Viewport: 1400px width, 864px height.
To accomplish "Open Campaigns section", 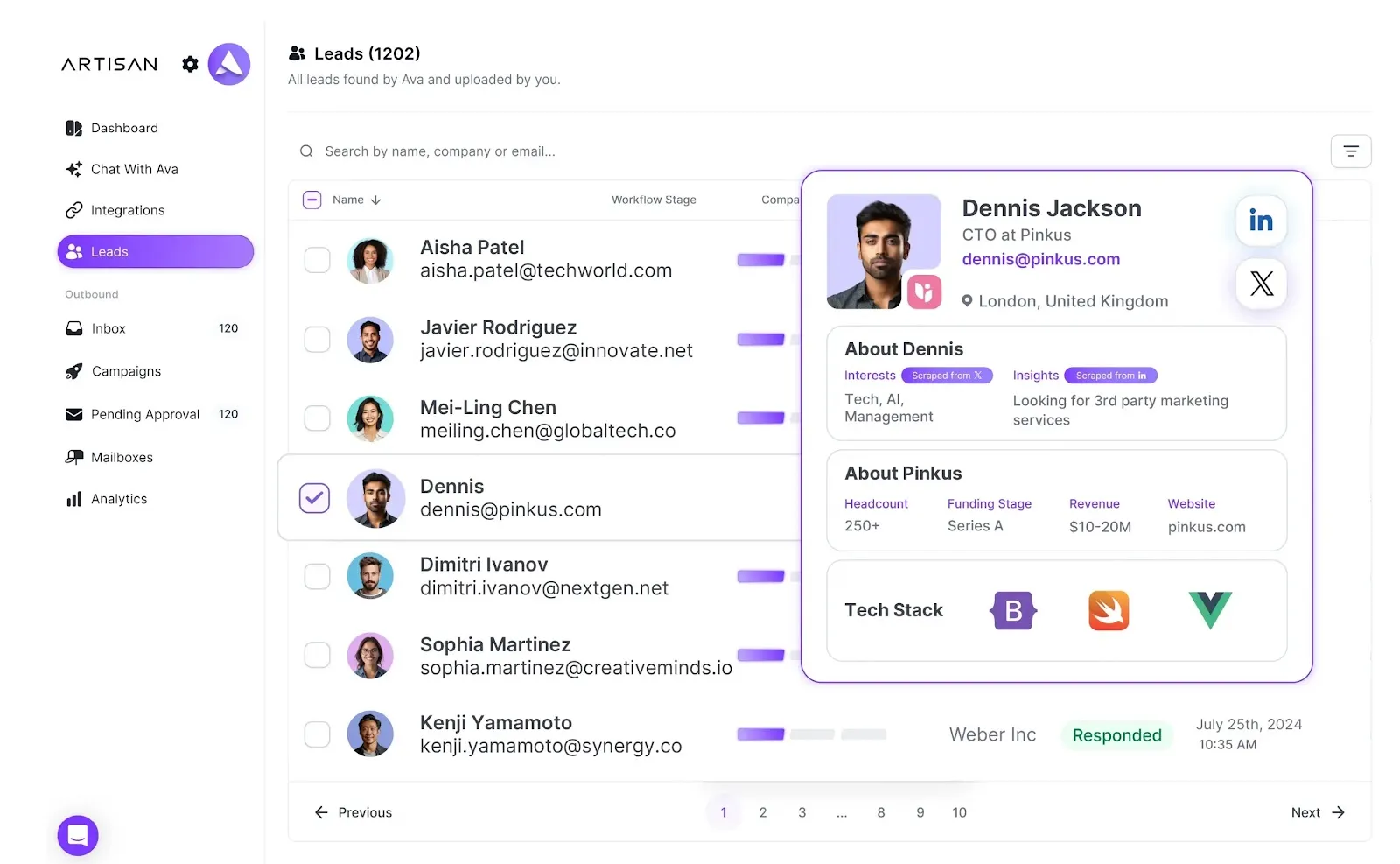I will [x=114, y=371].
